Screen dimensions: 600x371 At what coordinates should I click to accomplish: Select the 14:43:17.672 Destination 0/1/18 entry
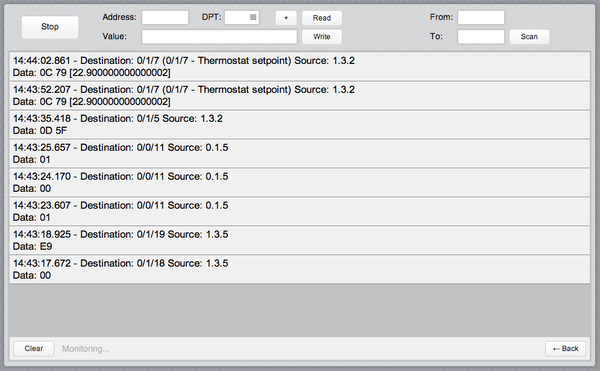[300, 269]
